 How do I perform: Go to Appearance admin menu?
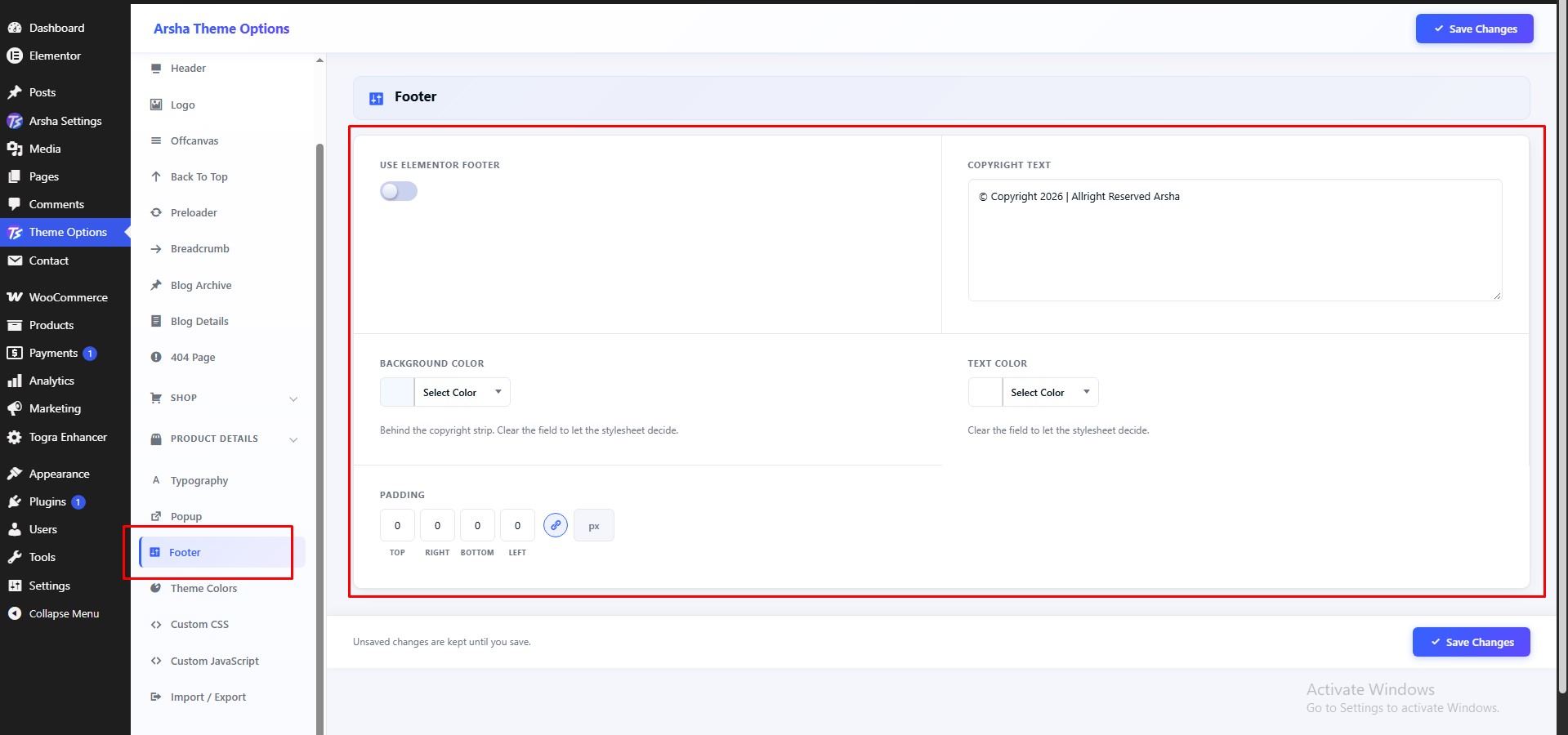(65, 474)
